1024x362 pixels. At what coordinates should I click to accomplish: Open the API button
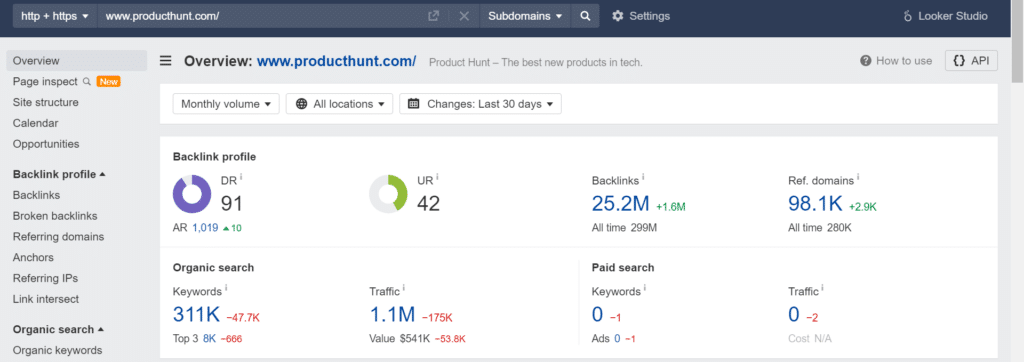coord(971,61)
